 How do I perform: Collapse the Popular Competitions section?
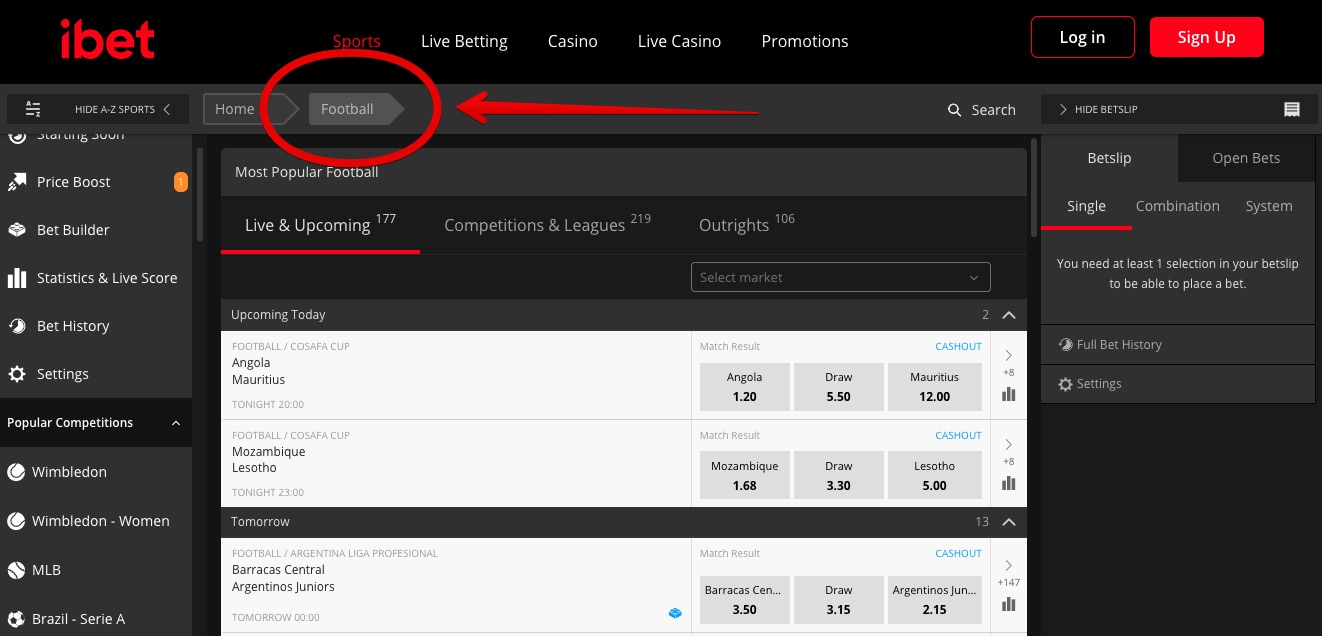point(176,423)
